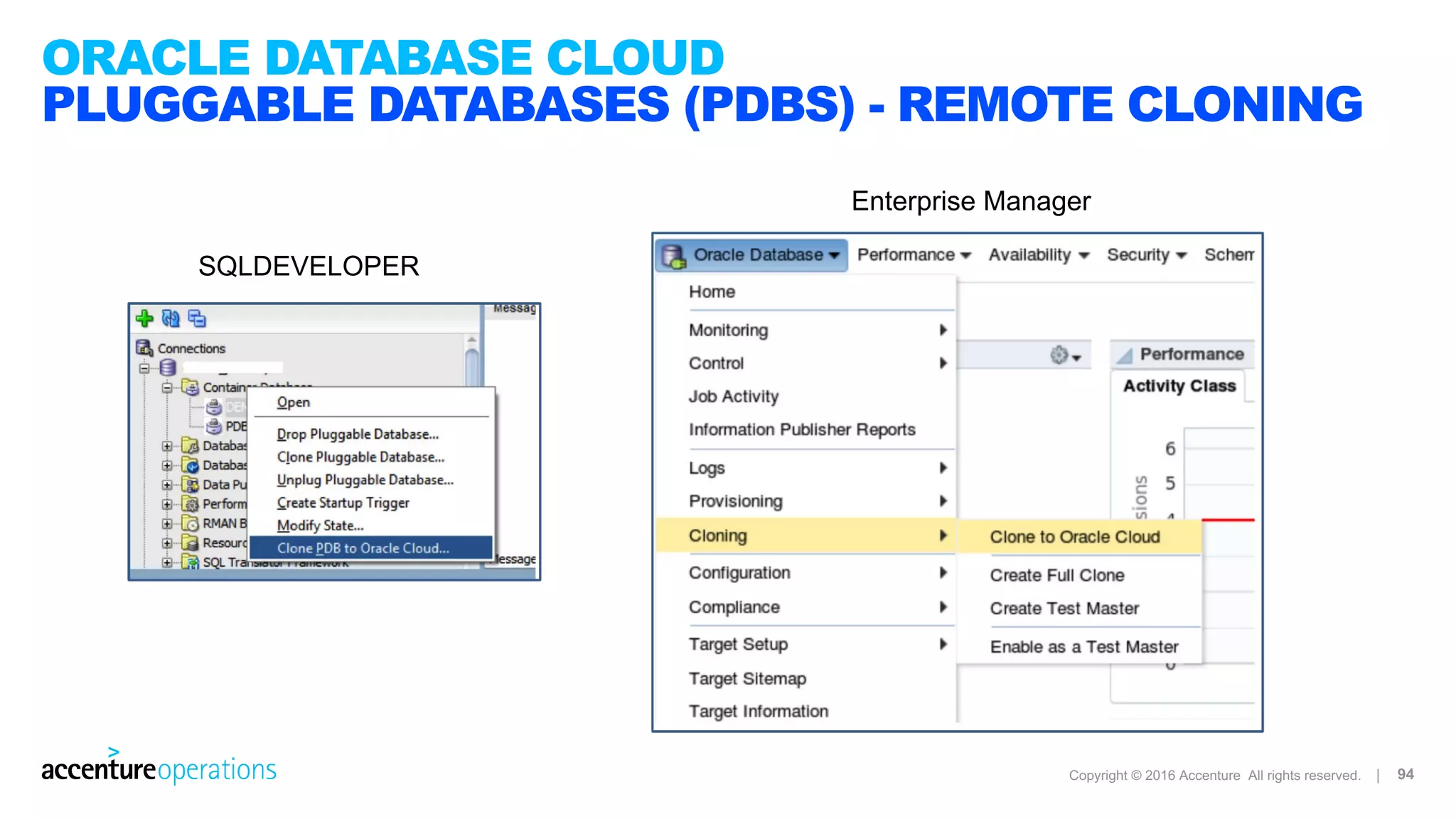This screenshot has height=819, width=1456.
Task: Select the PDB pluggable database icon
Action: click(214, 427)
